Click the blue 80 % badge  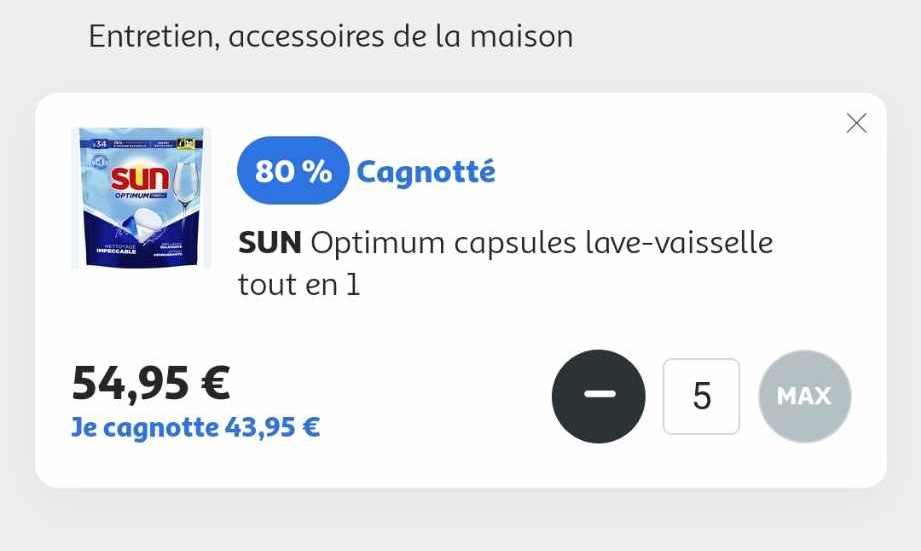(x=293, y=171)
